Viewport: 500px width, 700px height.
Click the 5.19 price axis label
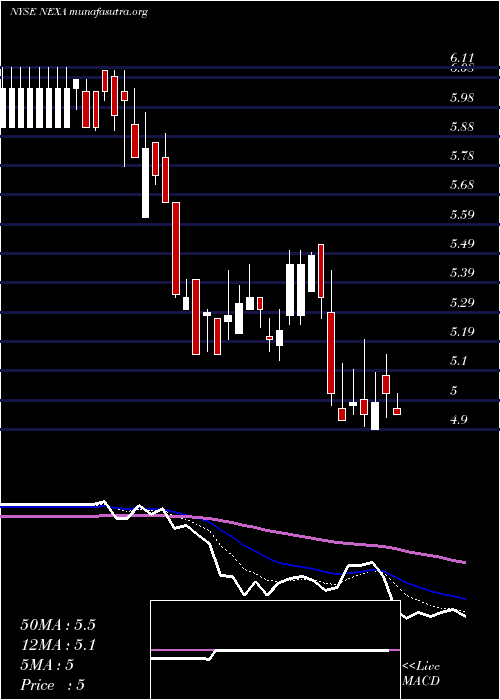462,332
